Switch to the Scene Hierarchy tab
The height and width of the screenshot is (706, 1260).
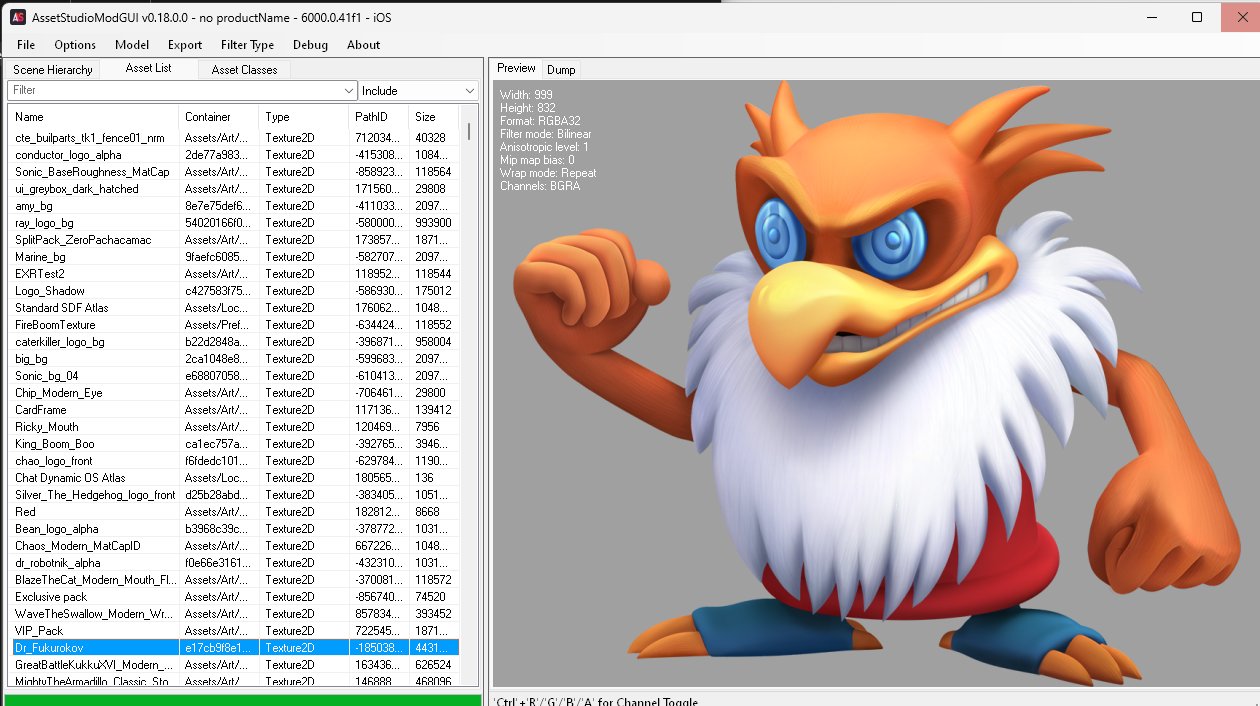point(53,70)
